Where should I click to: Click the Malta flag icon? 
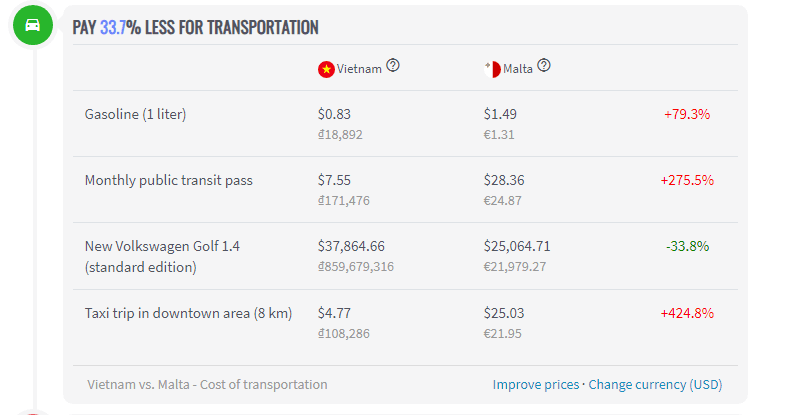492,69
